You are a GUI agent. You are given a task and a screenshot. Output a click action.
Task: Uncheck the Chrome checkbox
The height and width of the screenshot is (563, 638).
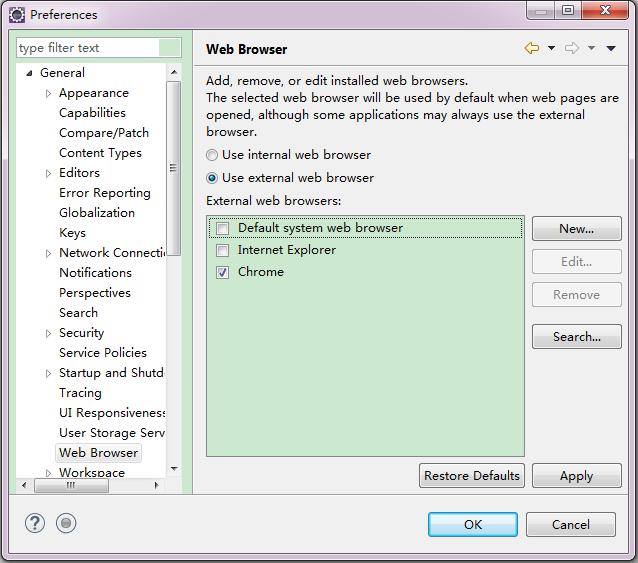click(222, 272)
